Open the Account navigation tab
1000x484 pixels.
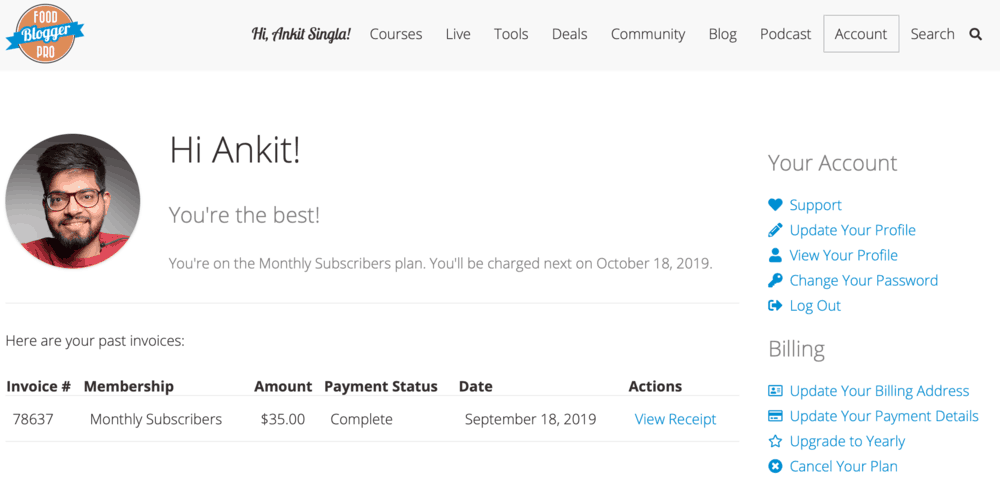point(861,34)
